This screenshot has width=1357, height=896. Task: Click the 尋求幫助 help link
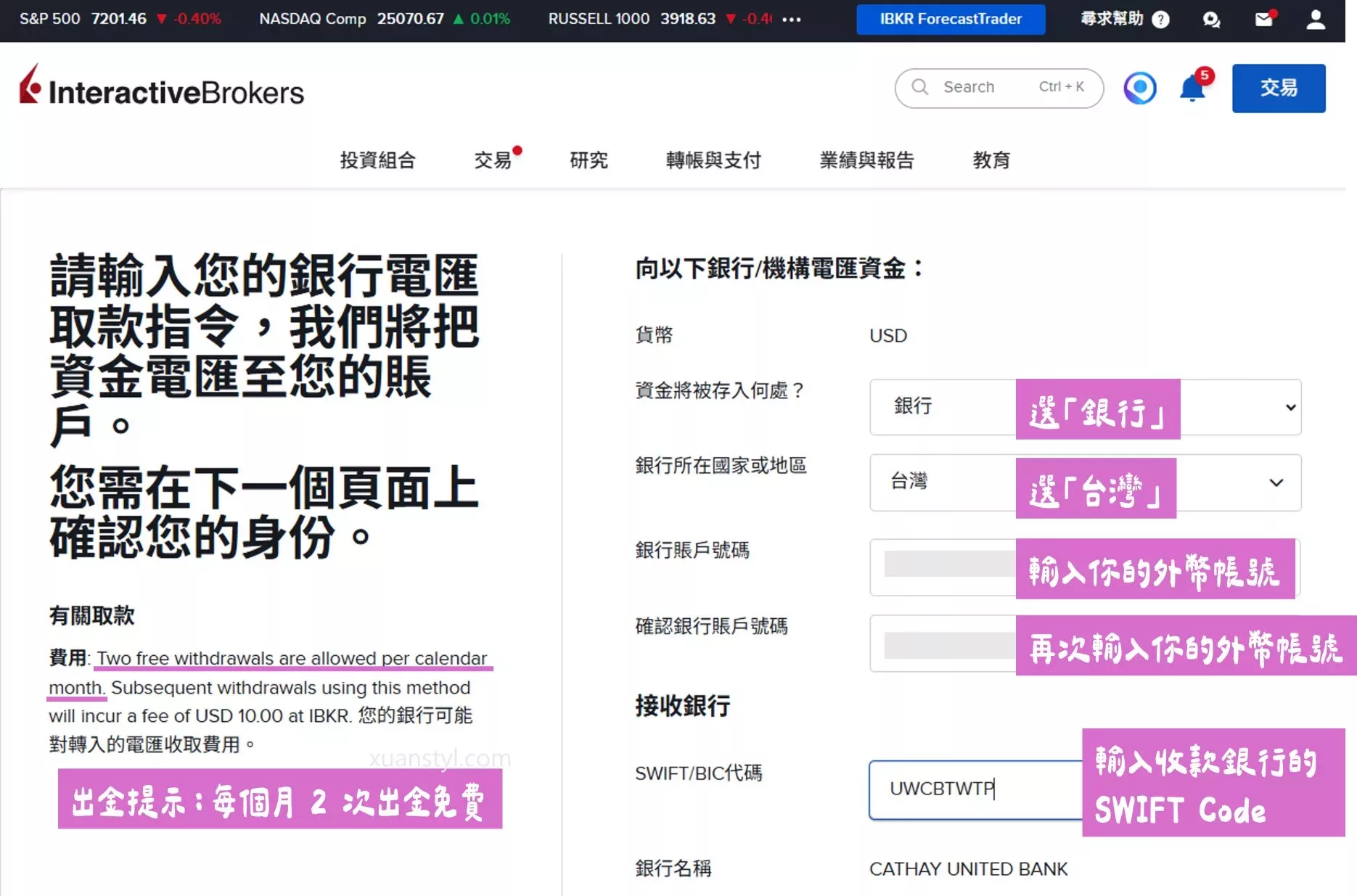tap(1112, 19)
